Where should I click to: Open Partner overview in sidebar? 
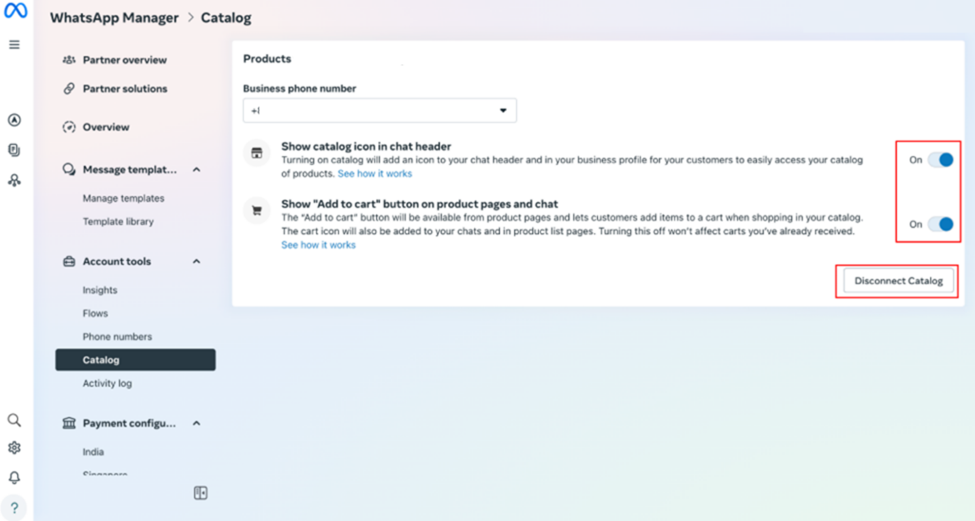tap(124, 60)
